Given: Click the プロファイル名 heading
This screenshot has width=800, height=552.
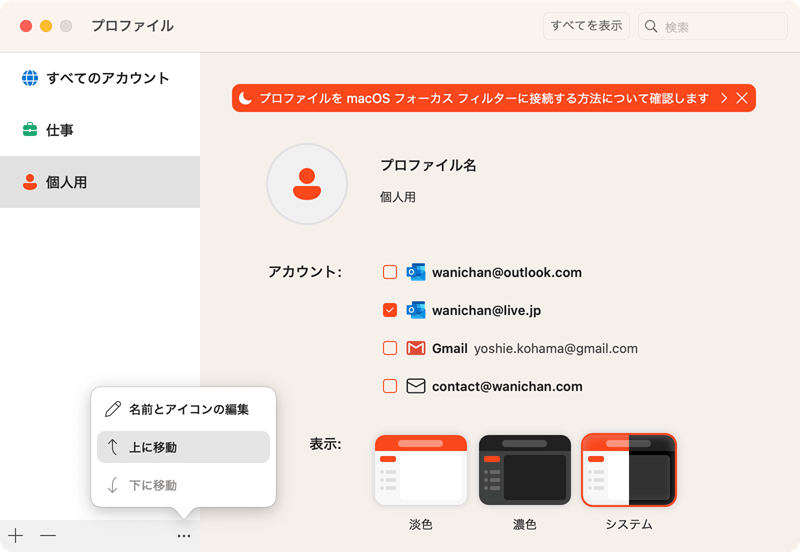Looking at the screenshot, I should point(428,165).
